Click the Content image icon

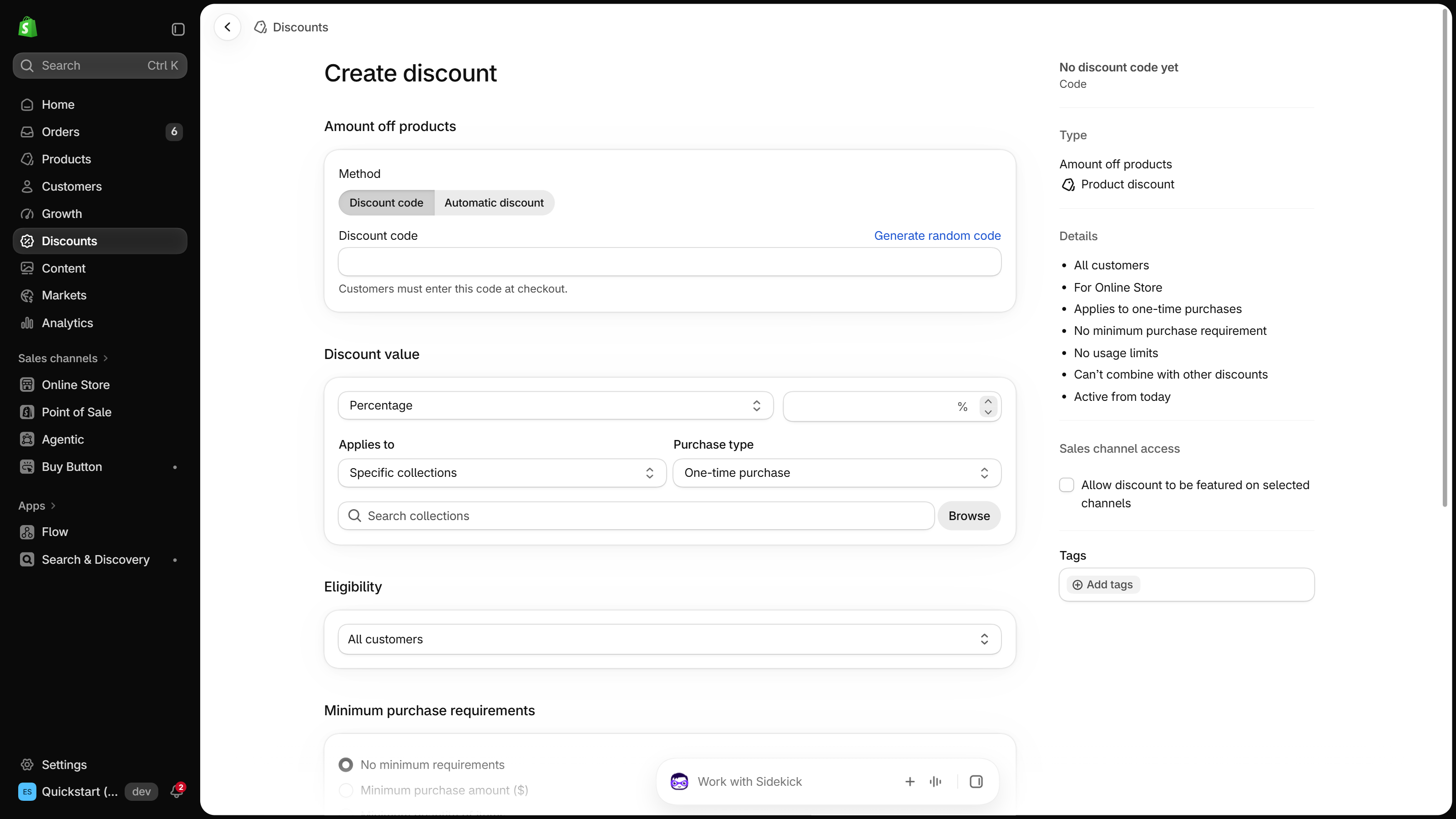pyautogui.click(x=27, y=268)
